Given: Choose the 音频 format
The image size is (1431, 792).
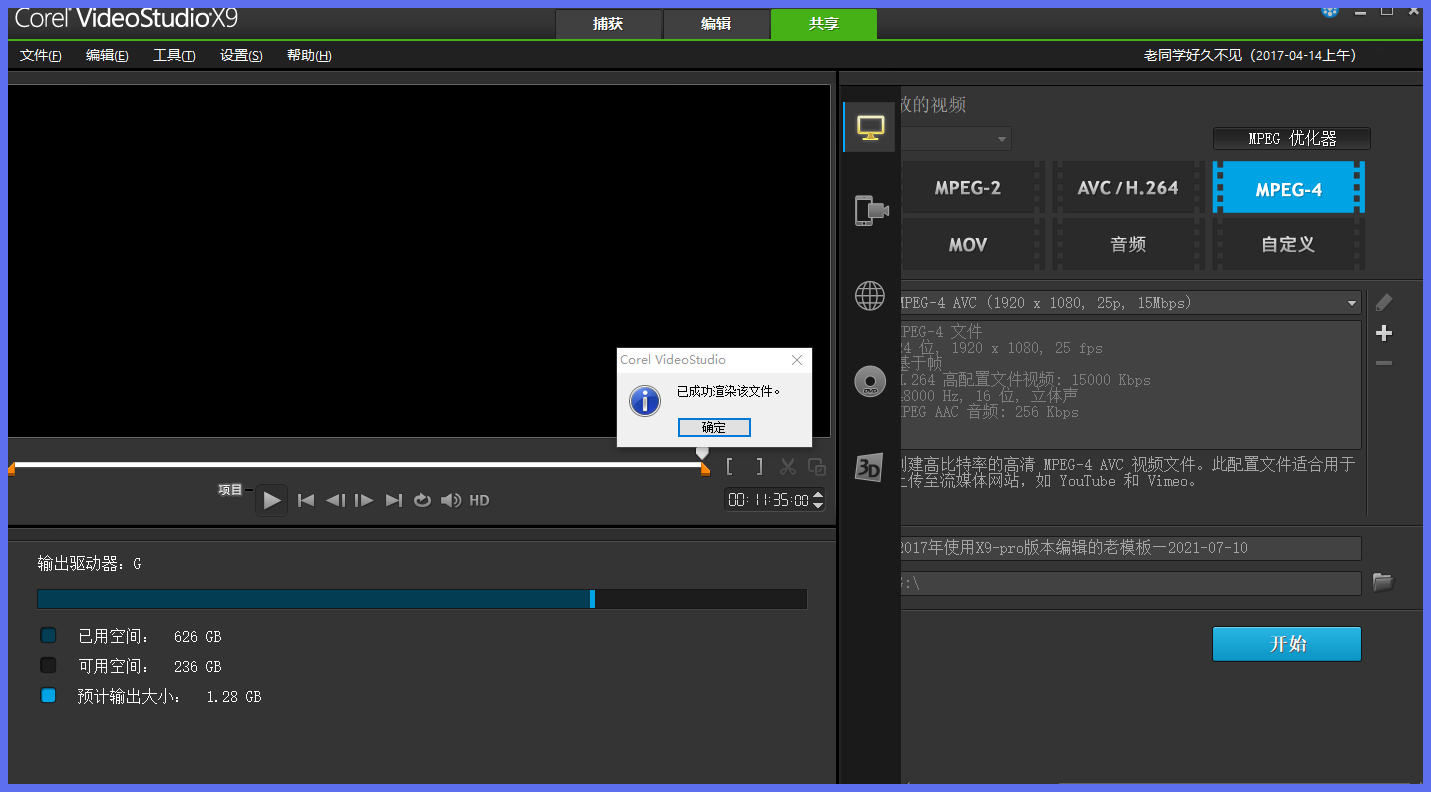Looking at the screenshot, I should click(x=1127, y=244).
